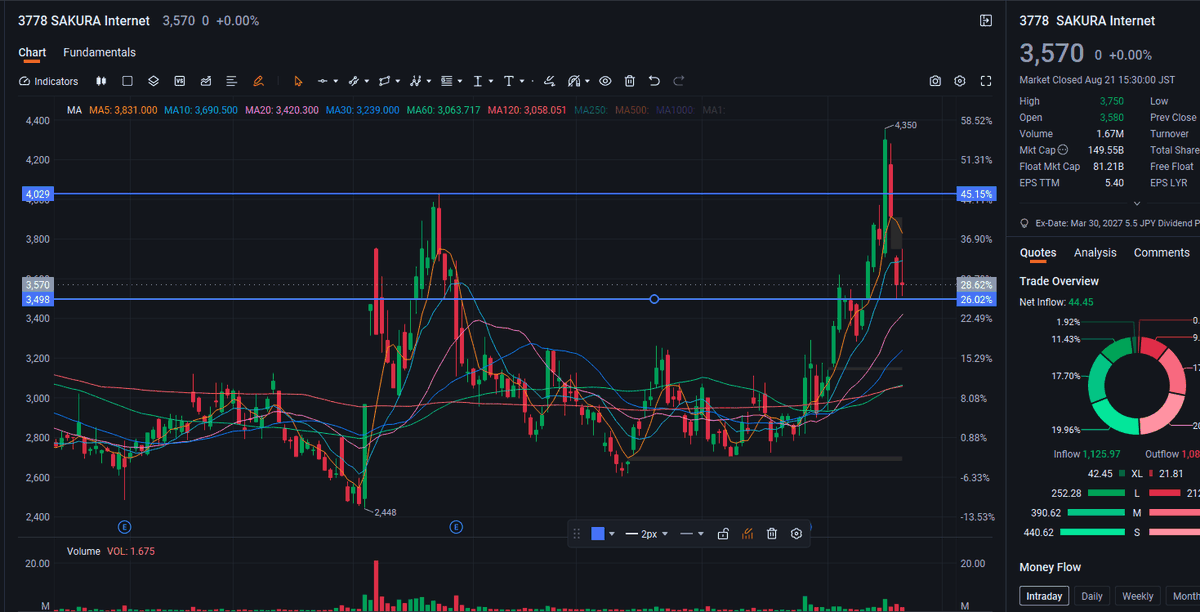The image size is (1200, 612).
Task: Open chart settings gear in the top toolbar
Action: 960,81
